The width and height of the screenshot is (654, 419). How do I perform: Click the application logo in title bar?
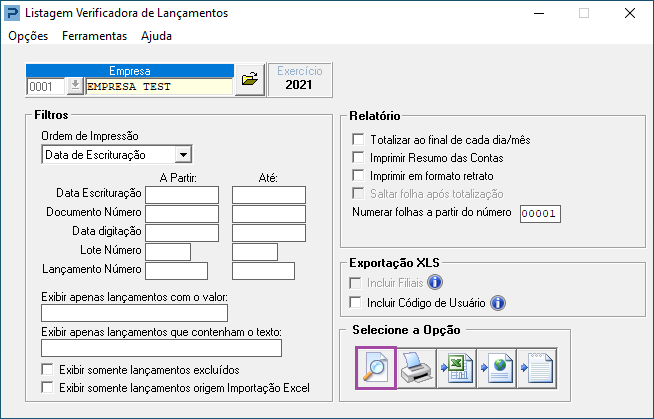click(x=12, y=13)
